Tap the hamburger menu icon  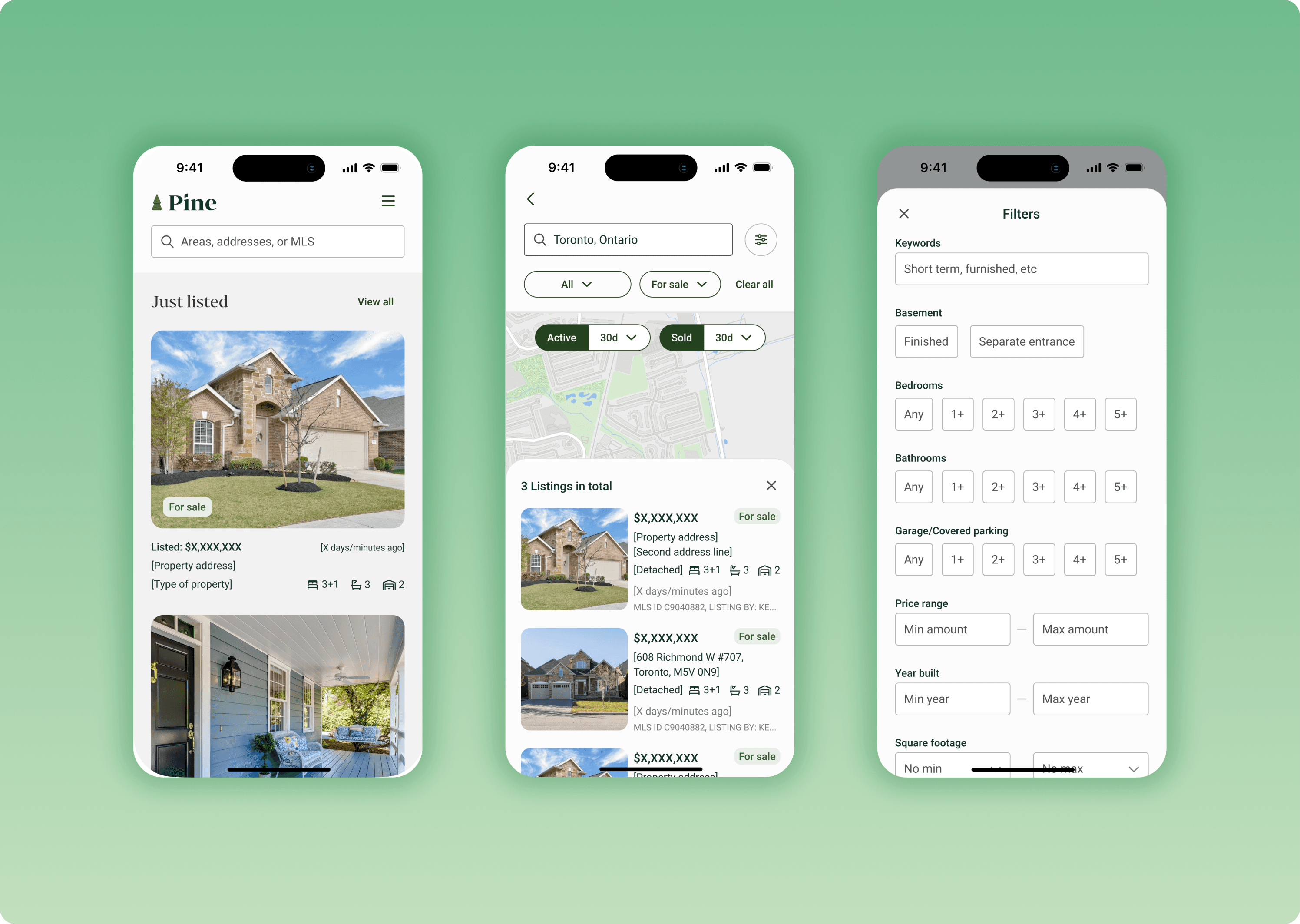(x=389, y=203)
